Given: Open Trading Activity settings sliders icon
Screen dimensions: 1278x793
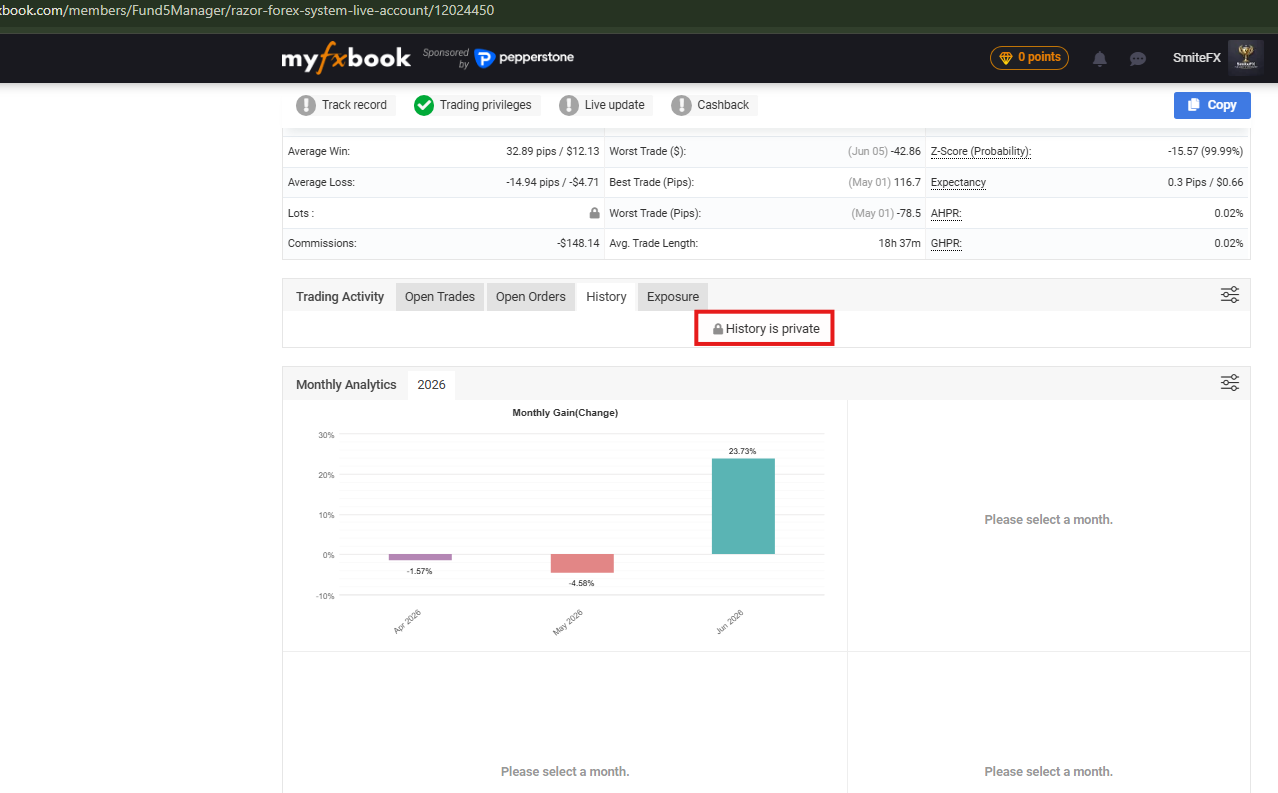Looking at the screenshot, I should (1230, 295).
